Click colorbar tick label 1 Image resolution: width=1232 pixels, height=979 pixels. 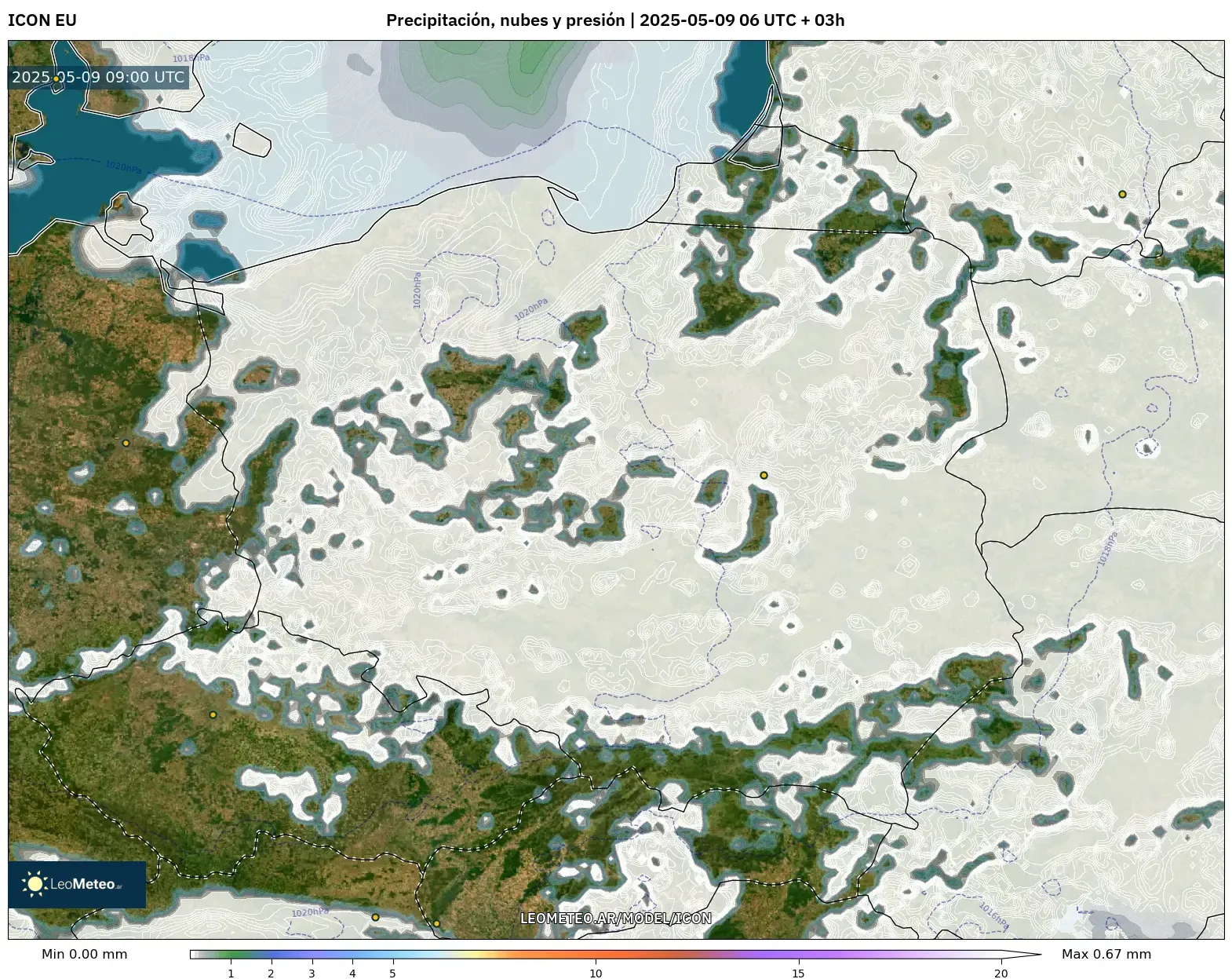(231, 974)
